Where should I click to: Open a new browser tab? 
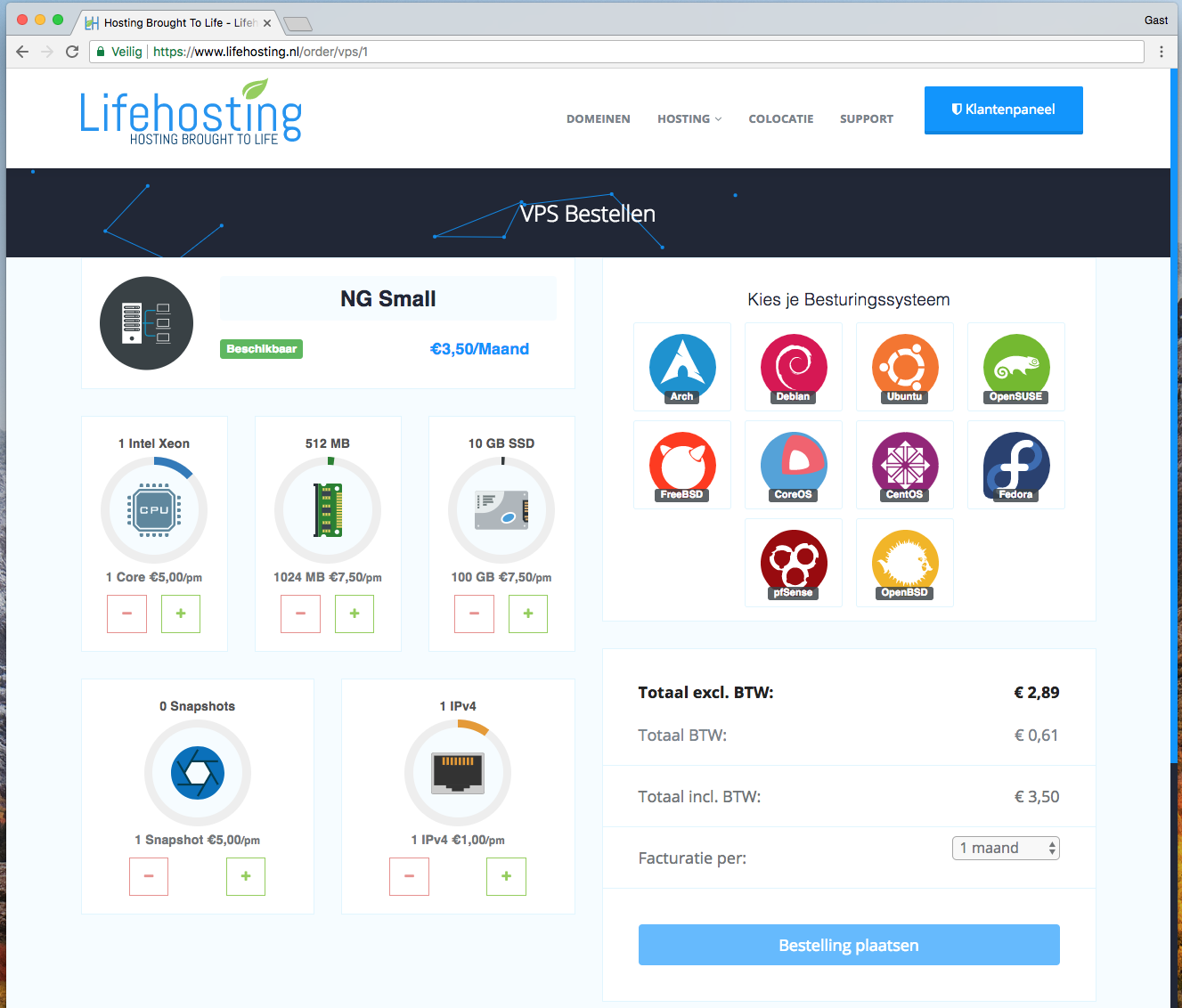[x=298, y=24]
